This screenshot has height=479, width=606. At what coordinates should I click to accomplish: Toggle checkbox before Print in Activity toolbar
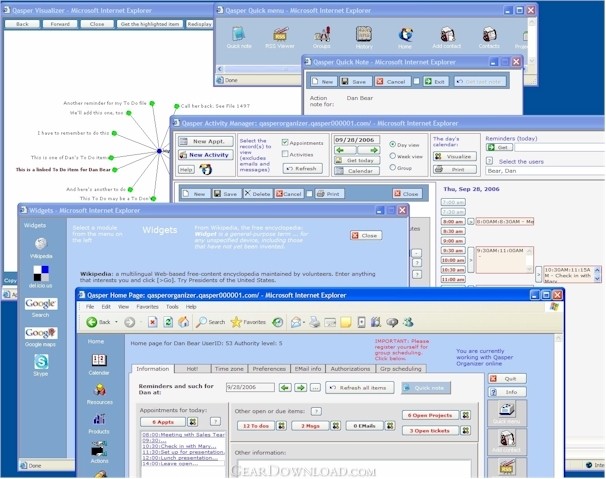[309, 194]
